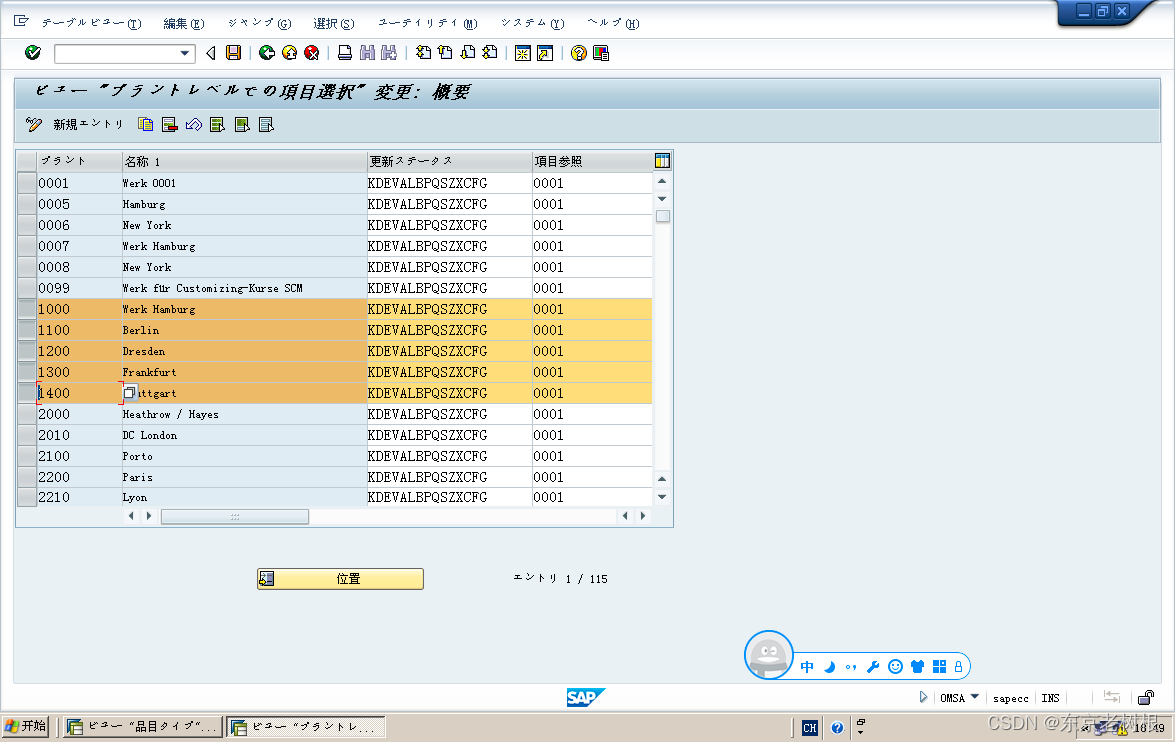Click the Copy entries icon above the table
The image size is (1175, 742).
pyautogui.click(x=145, y=125)
